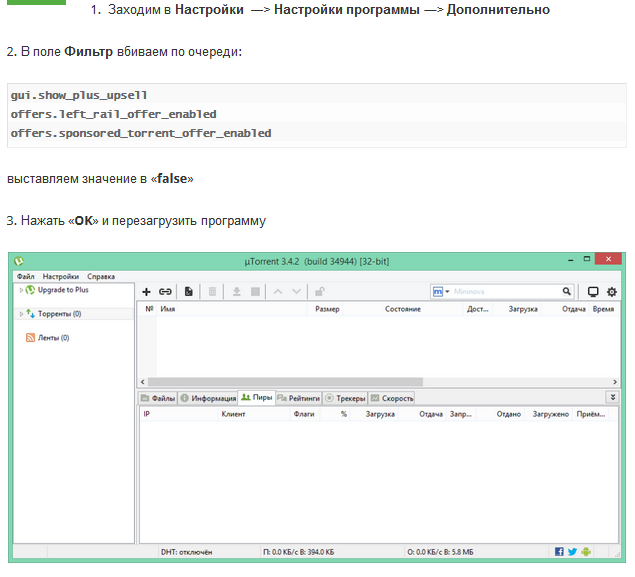Click the Remove torrent trash icon

point(212,292)
